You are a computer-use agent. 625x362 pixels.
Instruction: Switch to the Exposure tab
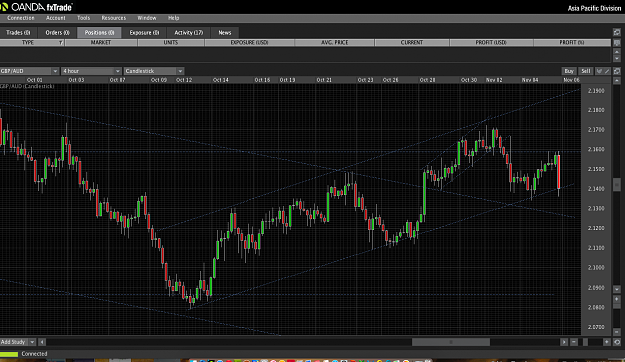pos(144,33)
